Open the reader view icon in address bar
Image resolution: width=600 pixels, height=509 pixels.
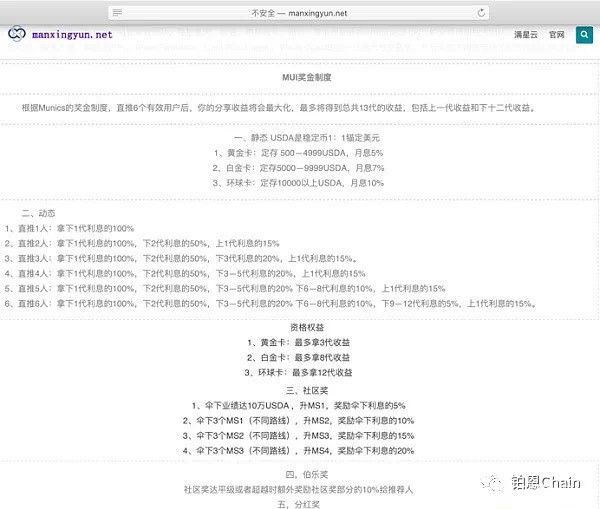click(117, 13)
